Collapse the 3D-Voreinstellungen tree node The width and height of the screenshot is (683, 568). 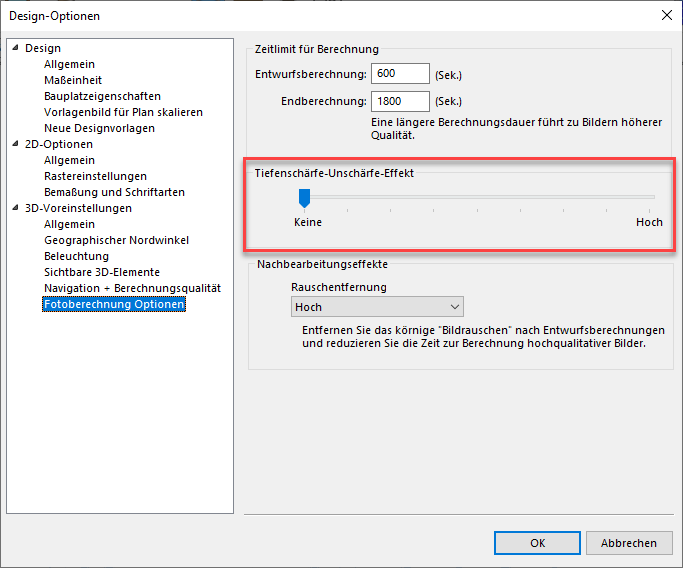[x=15, y=208]
